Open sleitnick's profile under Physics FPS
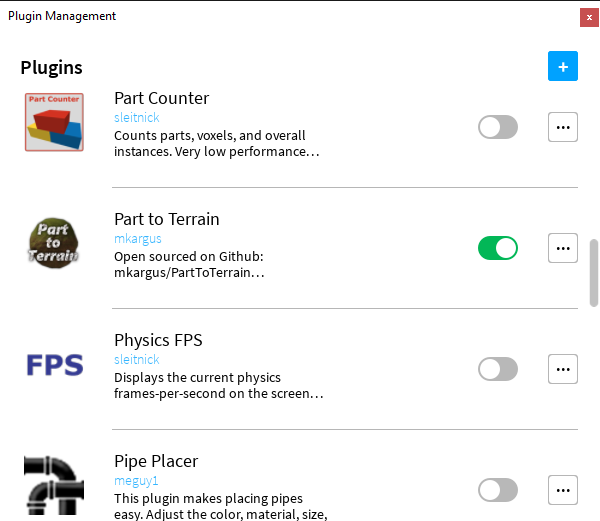 click(x=137, y=360)
